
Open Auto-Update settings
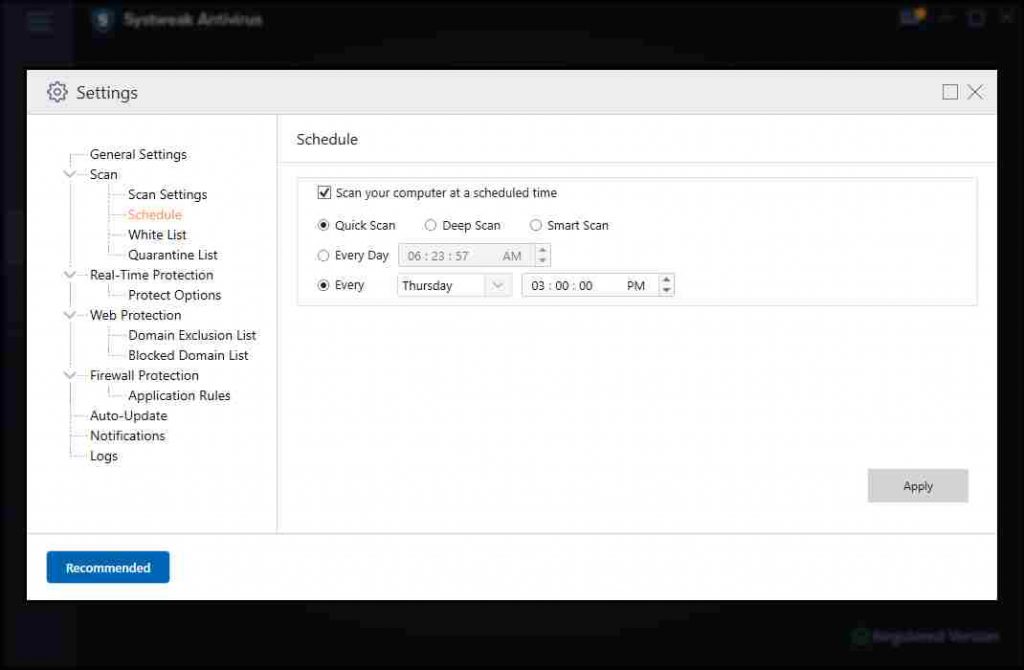coord(129,416)
